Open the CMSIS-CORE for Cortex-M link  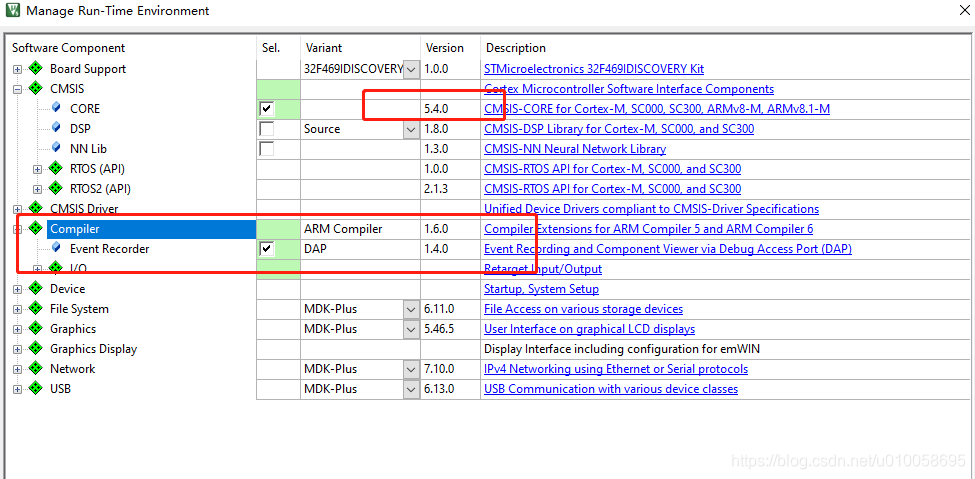pos(657,109)
